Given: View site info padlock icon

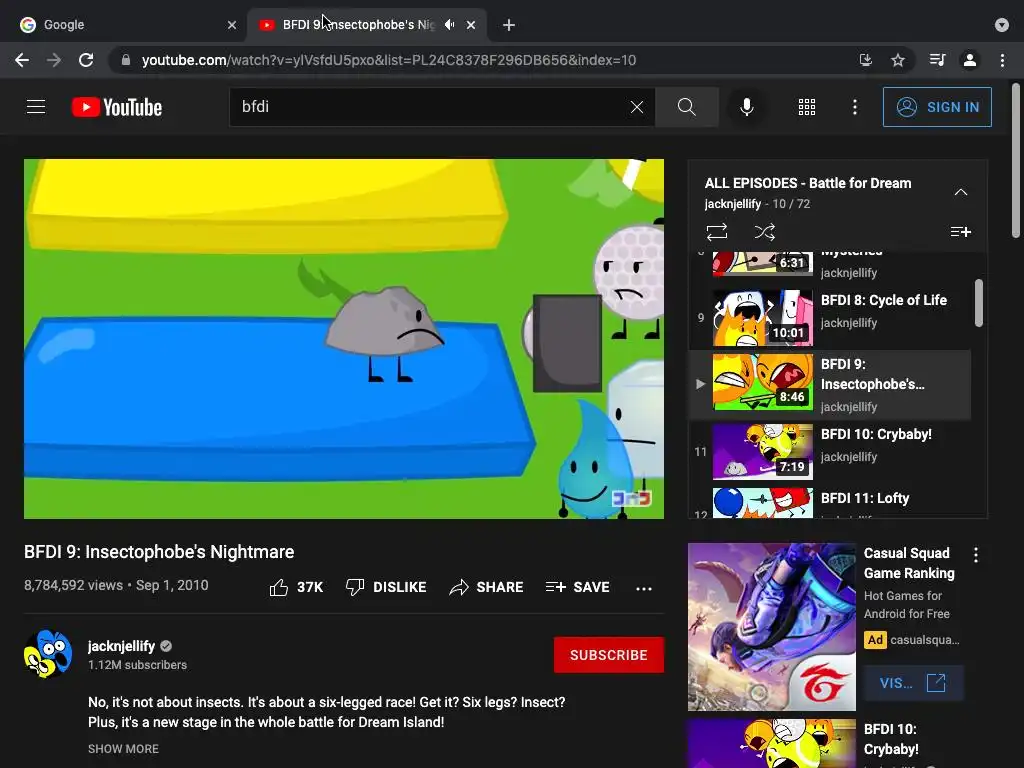Looking at the screenshot, I should pos(126,60).
